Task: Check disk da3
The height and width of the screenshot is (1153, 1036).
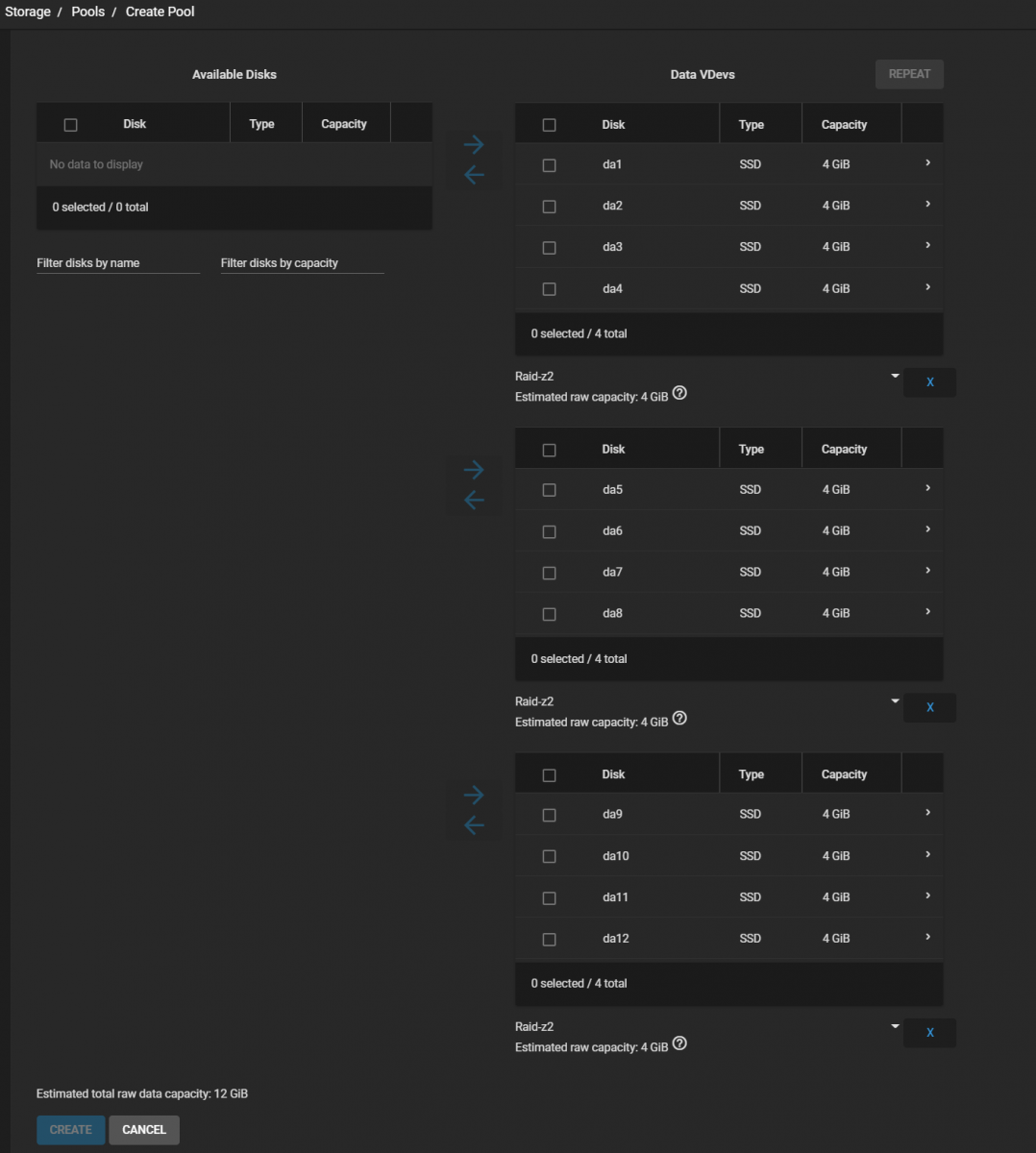Action: coord(549,248)
